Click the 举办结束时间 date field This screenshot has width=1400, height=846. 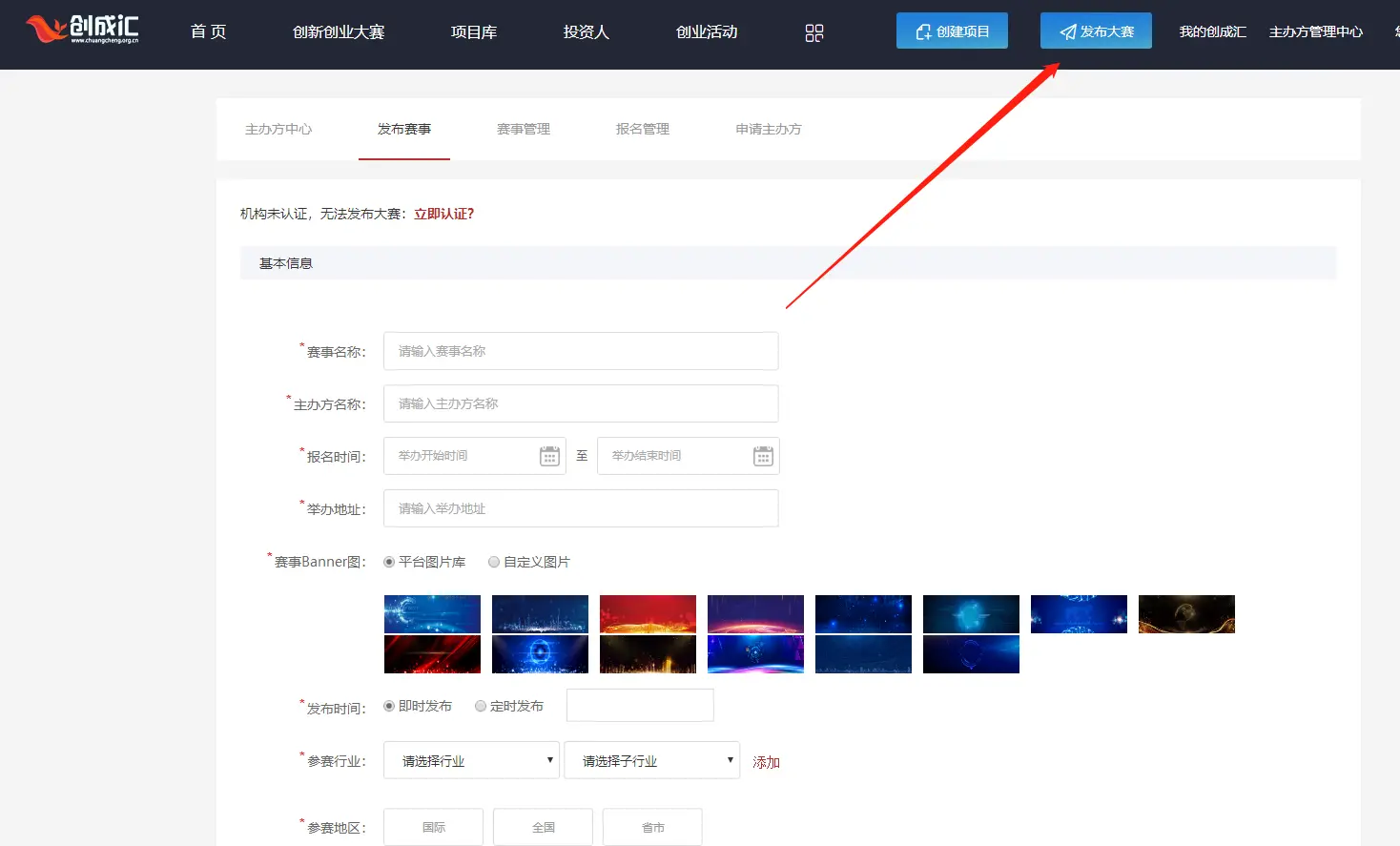click(689, 456)
